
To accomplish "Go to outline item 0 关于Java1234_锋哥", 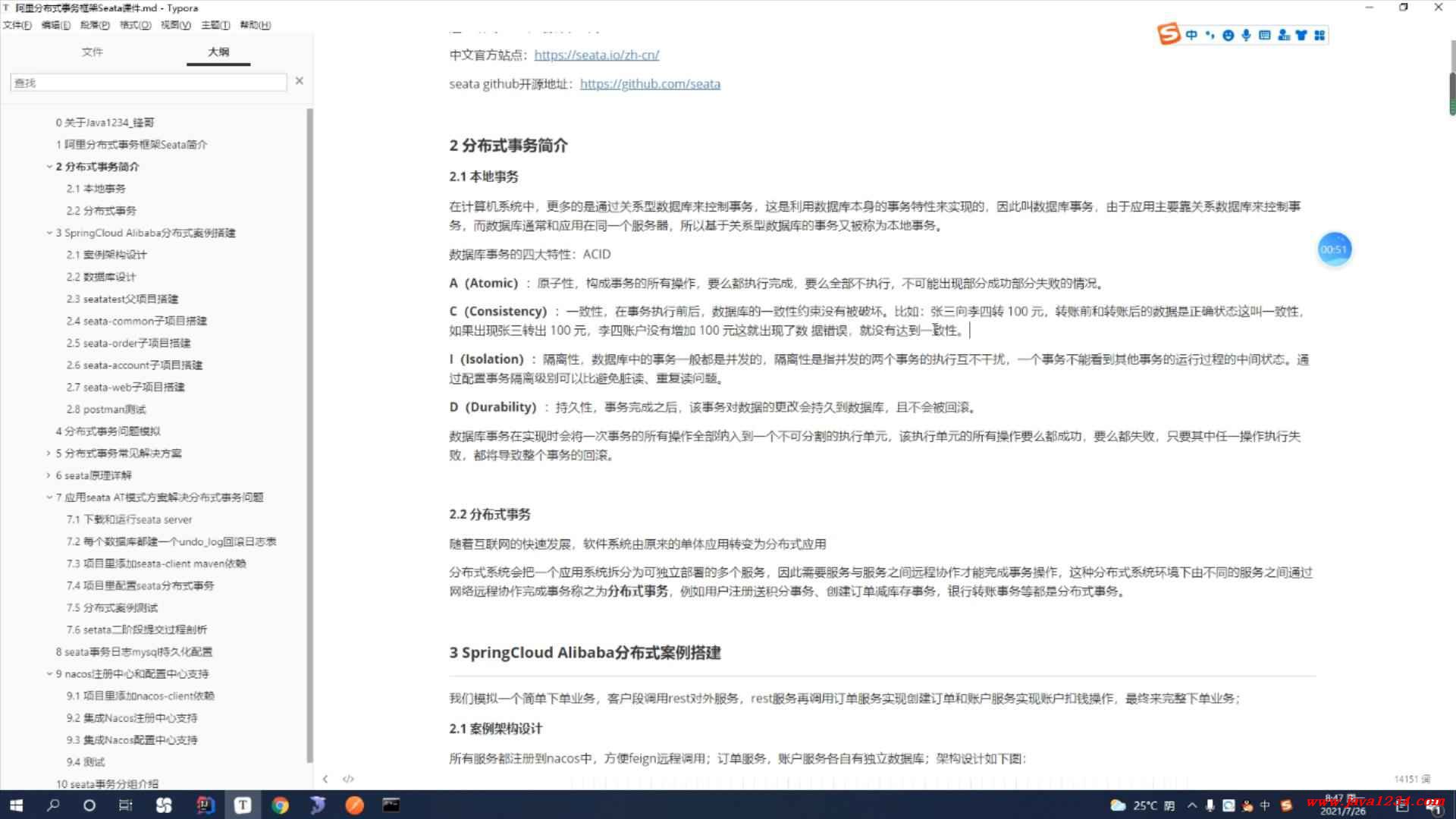I will pos(105,122).
